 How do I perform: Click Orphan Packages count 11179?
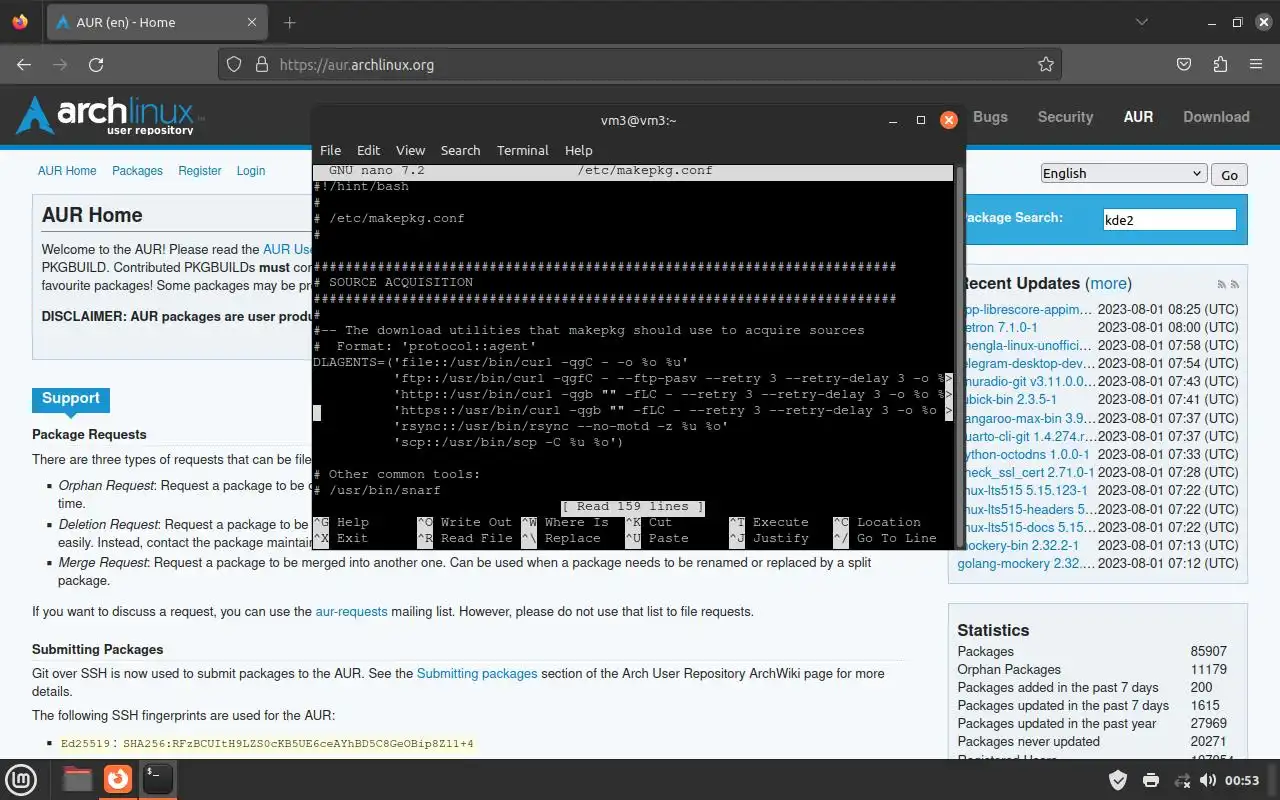[x=1208, y=669]
